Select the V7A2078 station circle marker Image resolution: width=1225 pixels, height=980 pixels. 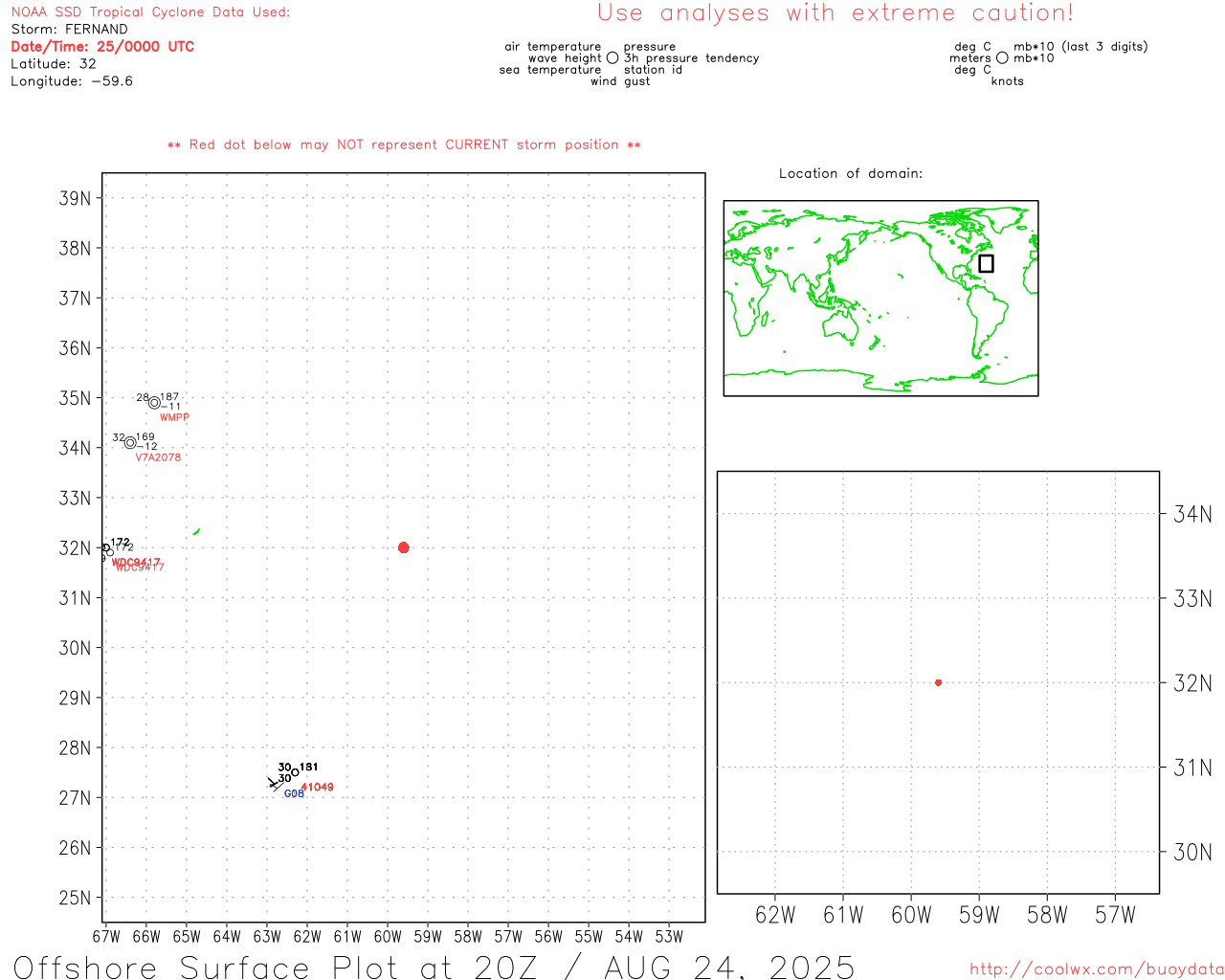click(x=130, y=442)
